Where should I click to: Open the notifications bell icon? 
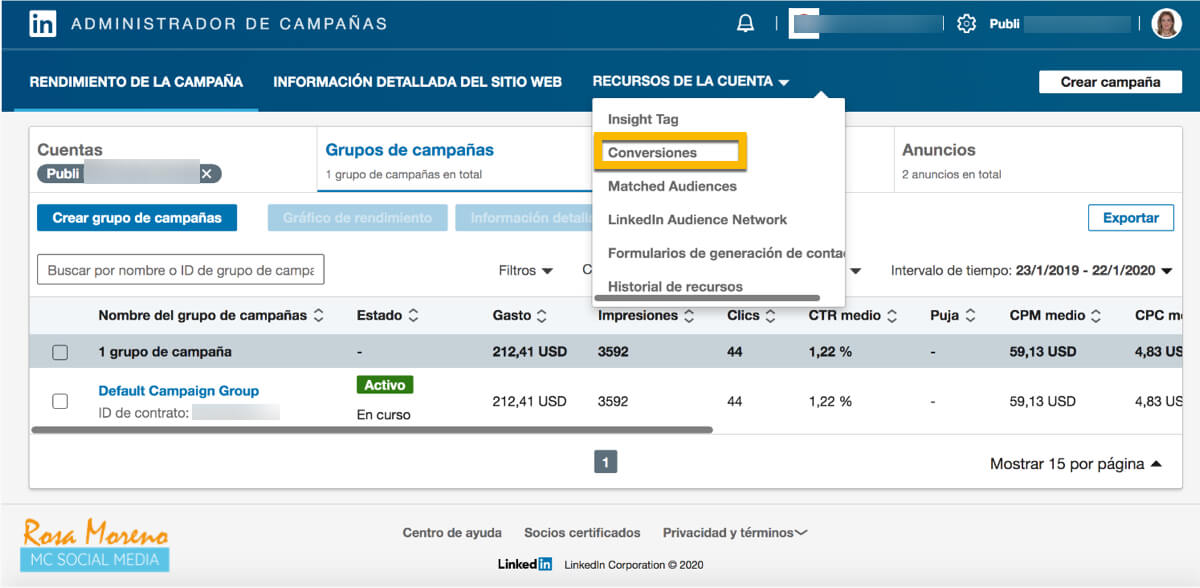pyautogui.click(x=745, y=21)
